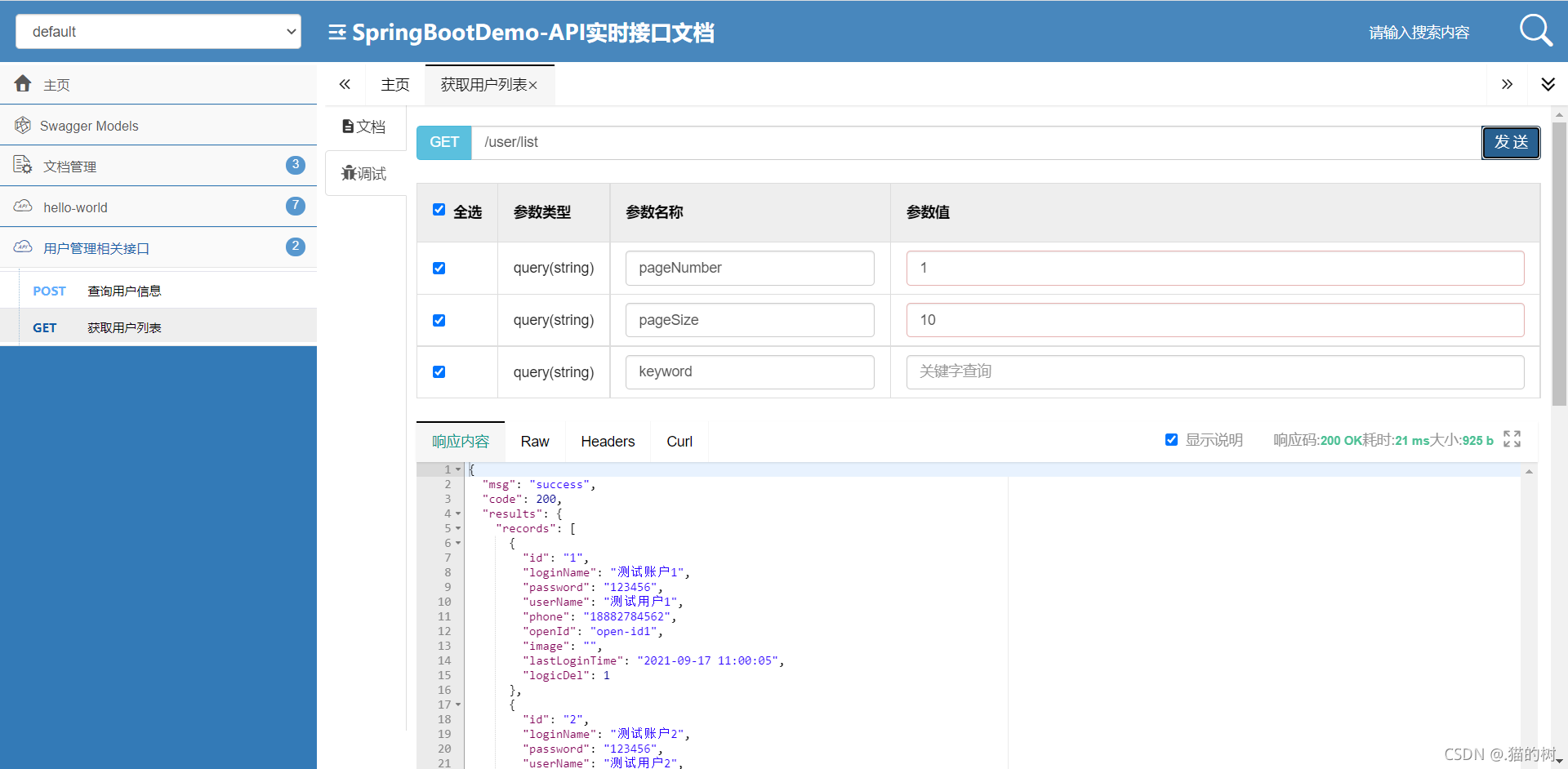Click the pageSize value field
1568x769 pixels.
(1215, 320)
